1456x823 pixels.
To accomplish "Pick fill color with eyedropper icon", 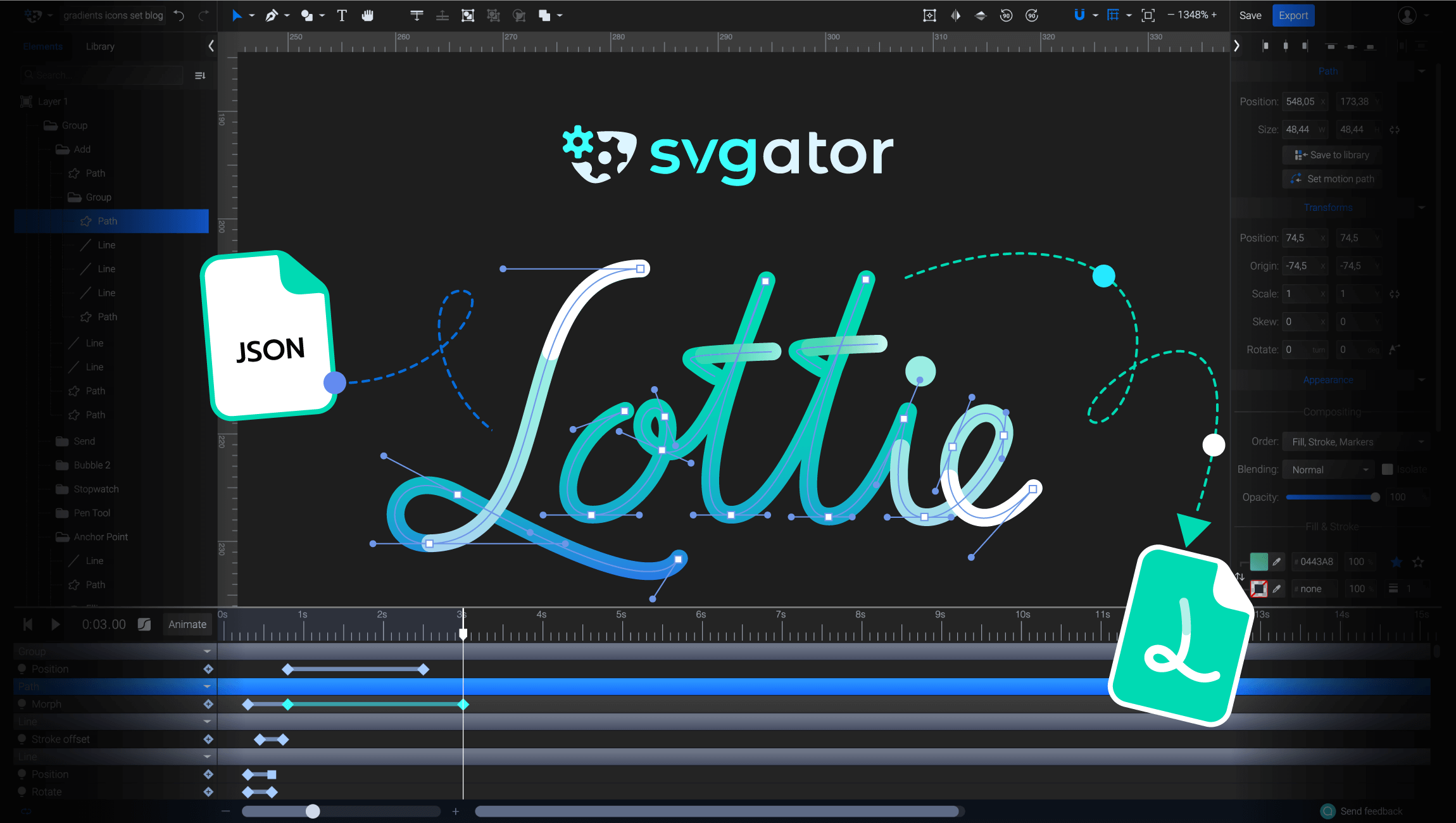I will [1277, 562].
